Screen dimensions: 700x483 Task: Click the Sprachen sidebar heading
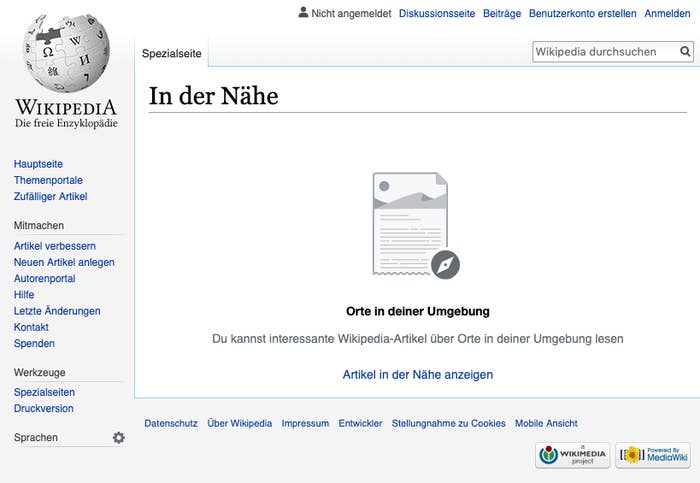click(36, 437)
